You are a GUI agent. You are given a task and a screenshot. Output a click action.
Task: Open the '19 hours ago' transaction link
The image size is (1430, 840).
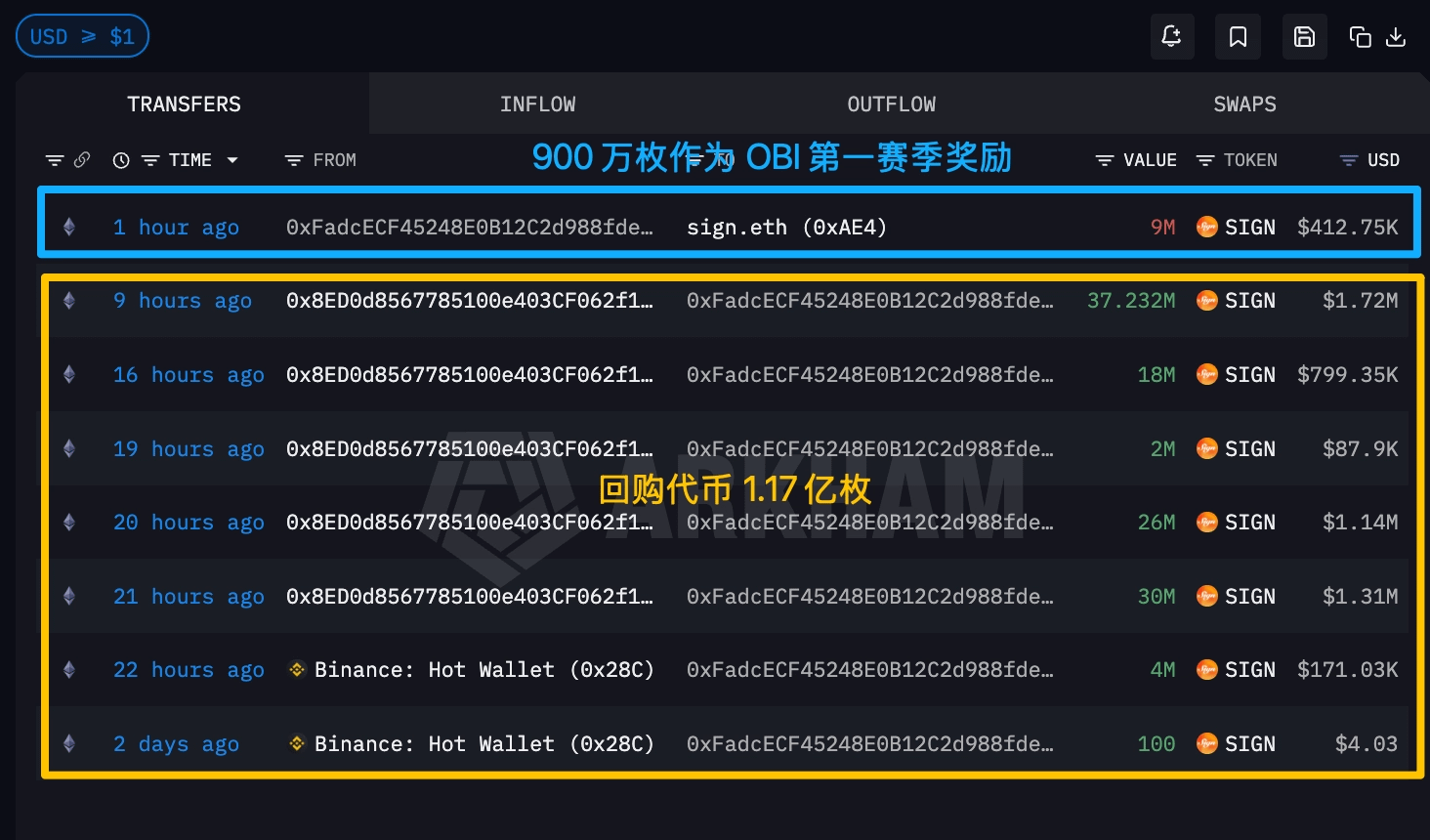click(189, 449)
